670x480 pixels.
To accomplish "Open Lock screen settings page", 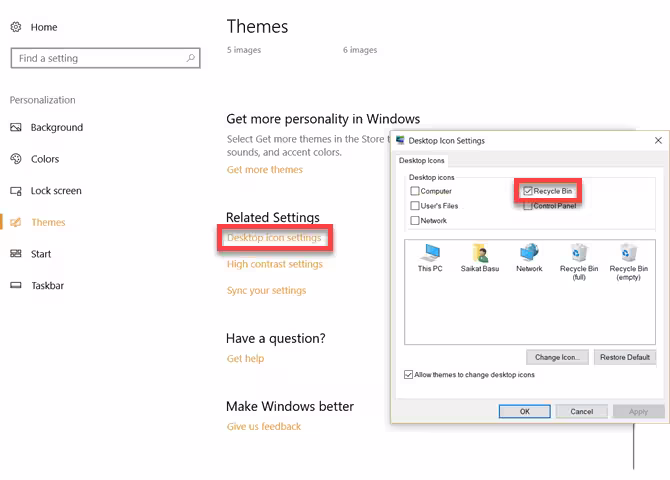I will click(56, 191).
